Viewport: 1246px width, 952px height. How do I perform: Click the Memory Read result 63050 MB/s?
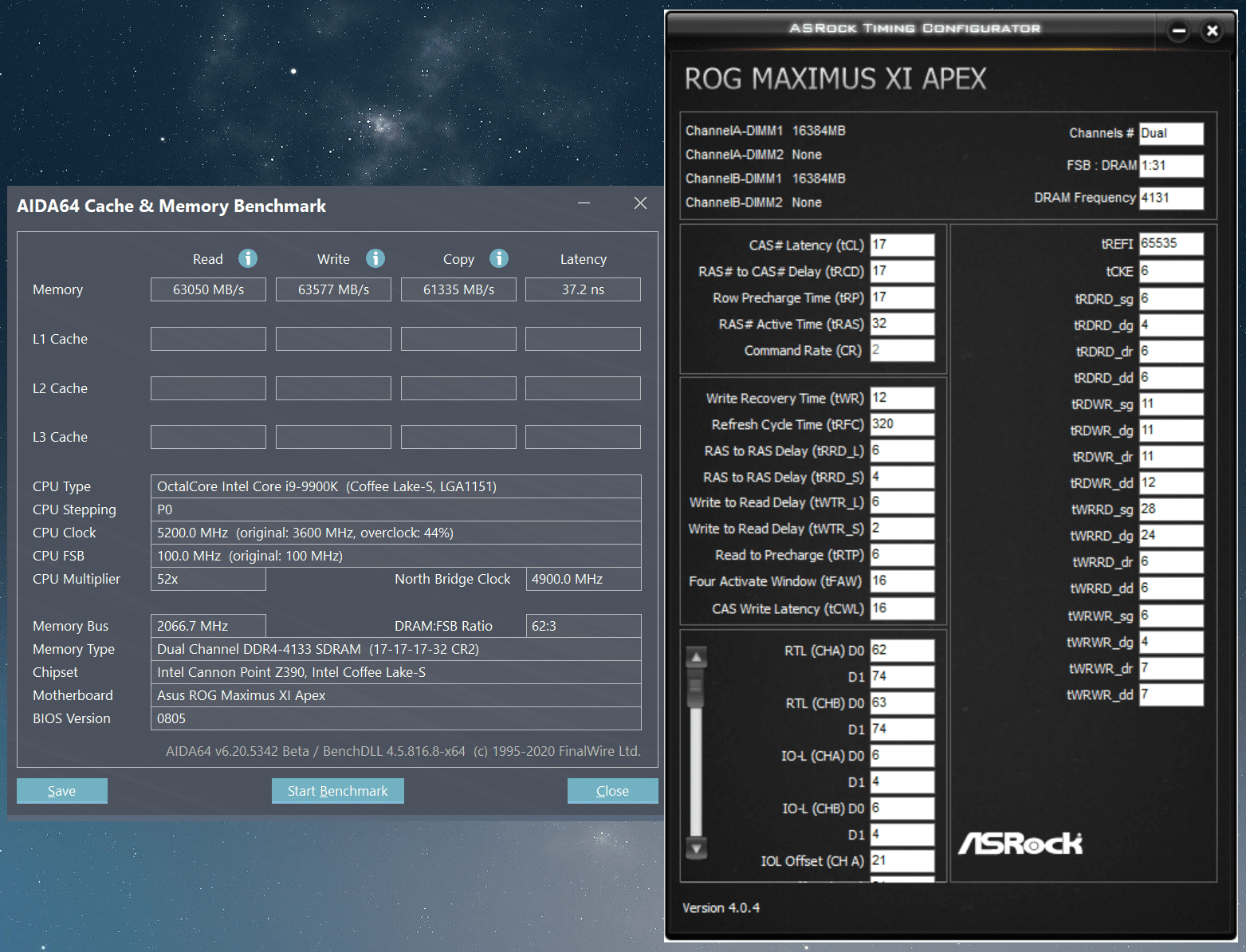(208, 289)
